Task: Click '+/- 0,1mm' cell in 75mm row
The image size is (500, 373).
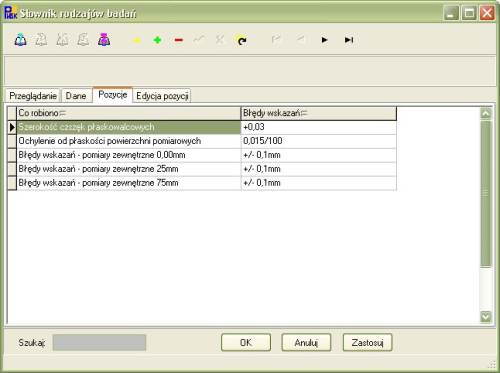Action: 319,183
